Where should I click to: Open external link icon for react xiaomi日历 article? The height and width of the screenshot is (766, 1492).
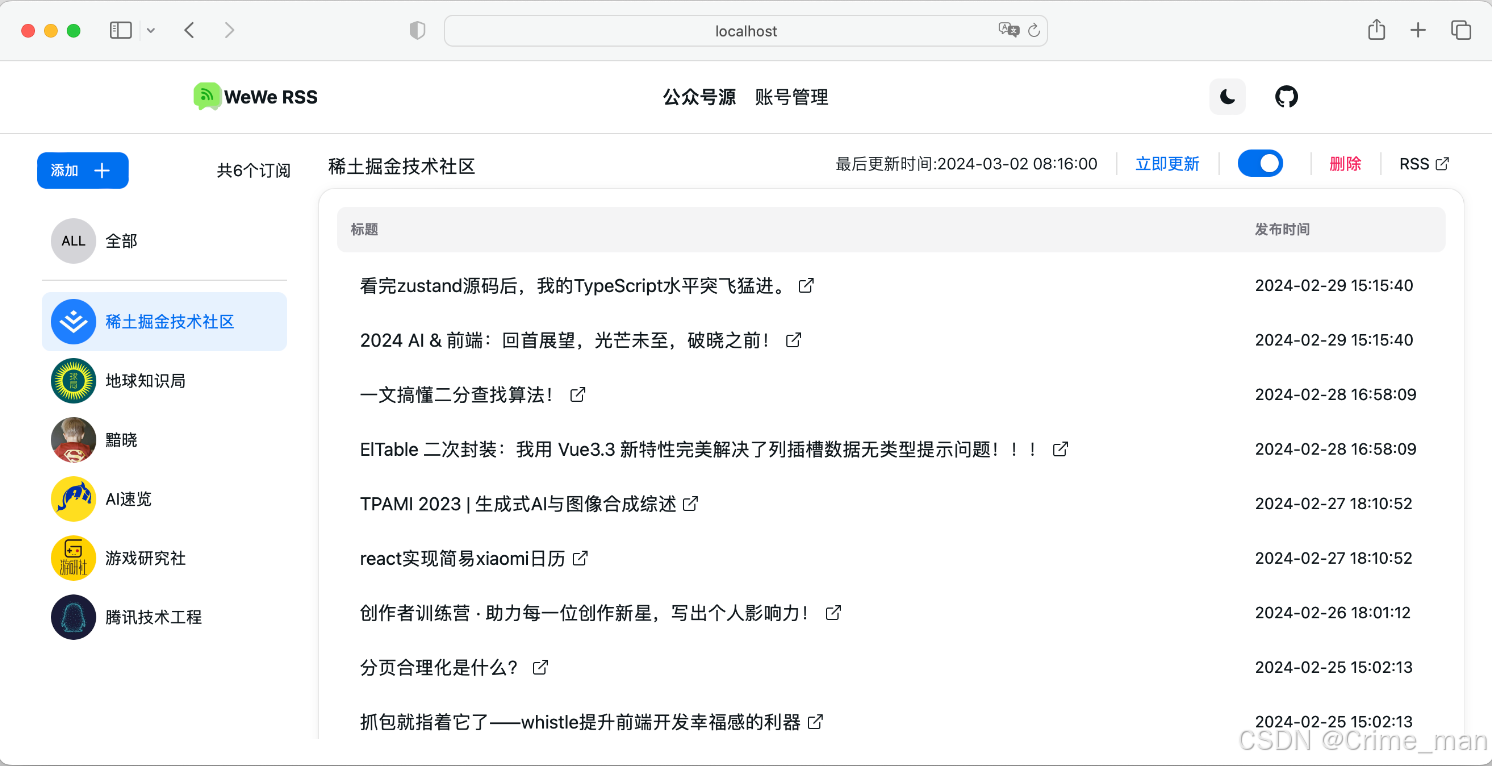coord(580,558)
